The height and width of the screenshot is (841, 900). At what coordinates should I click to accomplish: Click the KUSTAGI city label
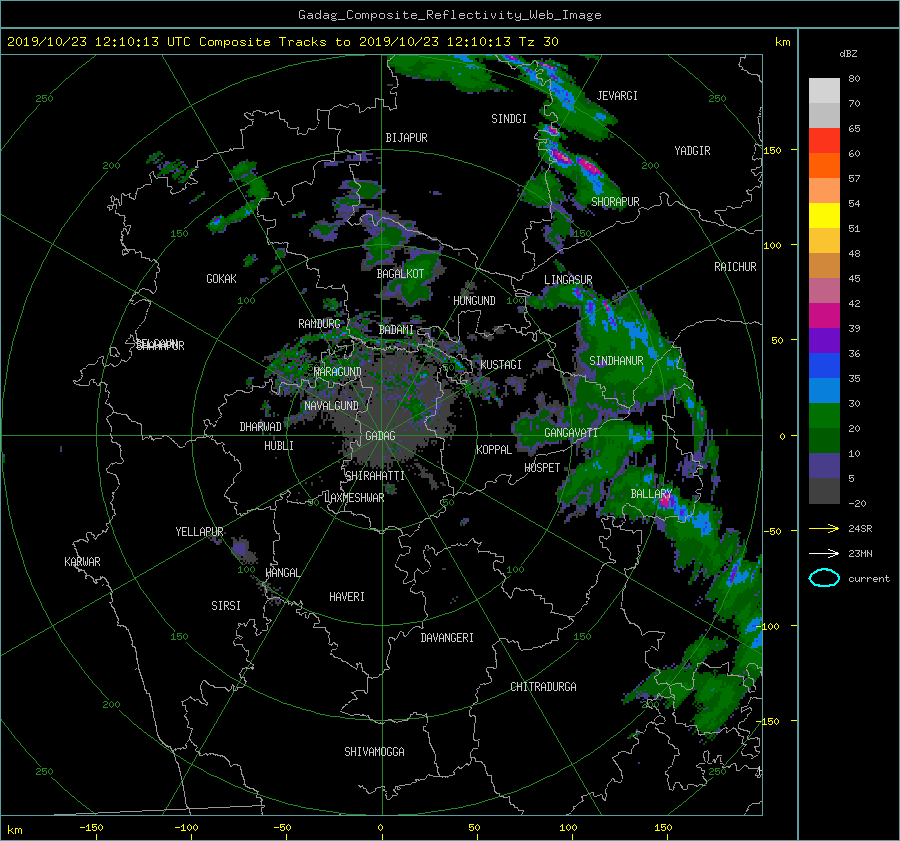pyautogui.click(x=501, y=365)
